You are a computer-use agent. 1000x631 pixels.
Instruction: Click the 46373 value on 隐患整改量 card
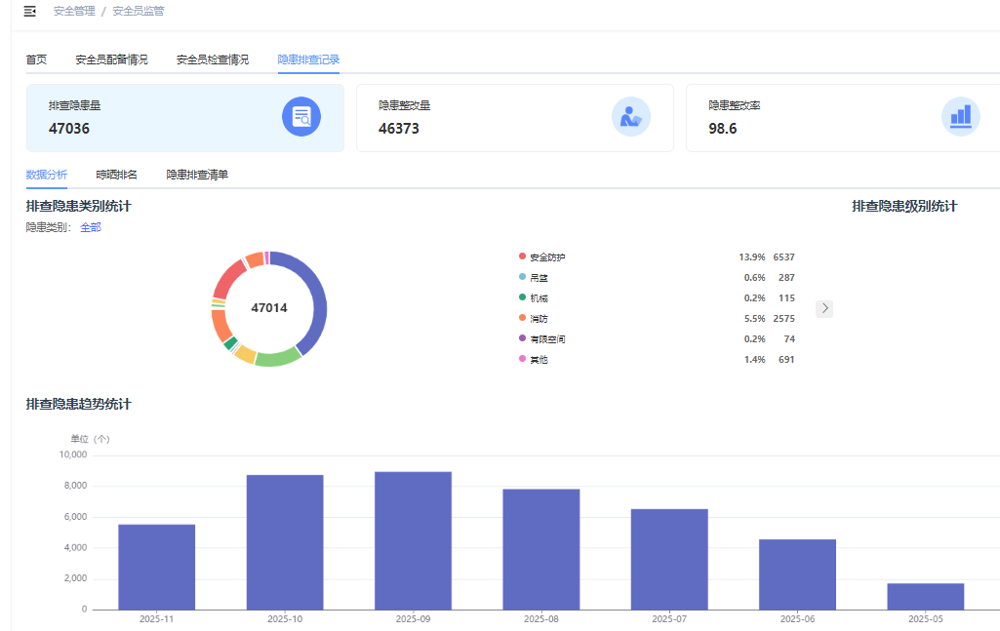point(399,129)
